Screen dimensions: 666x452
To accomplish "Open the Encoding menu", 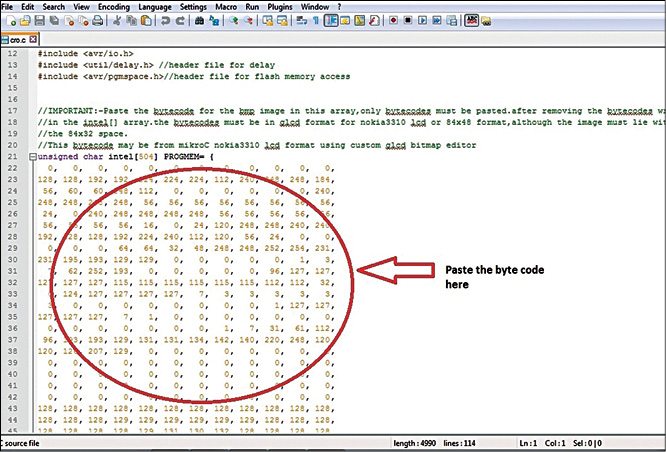I will 118,6.
